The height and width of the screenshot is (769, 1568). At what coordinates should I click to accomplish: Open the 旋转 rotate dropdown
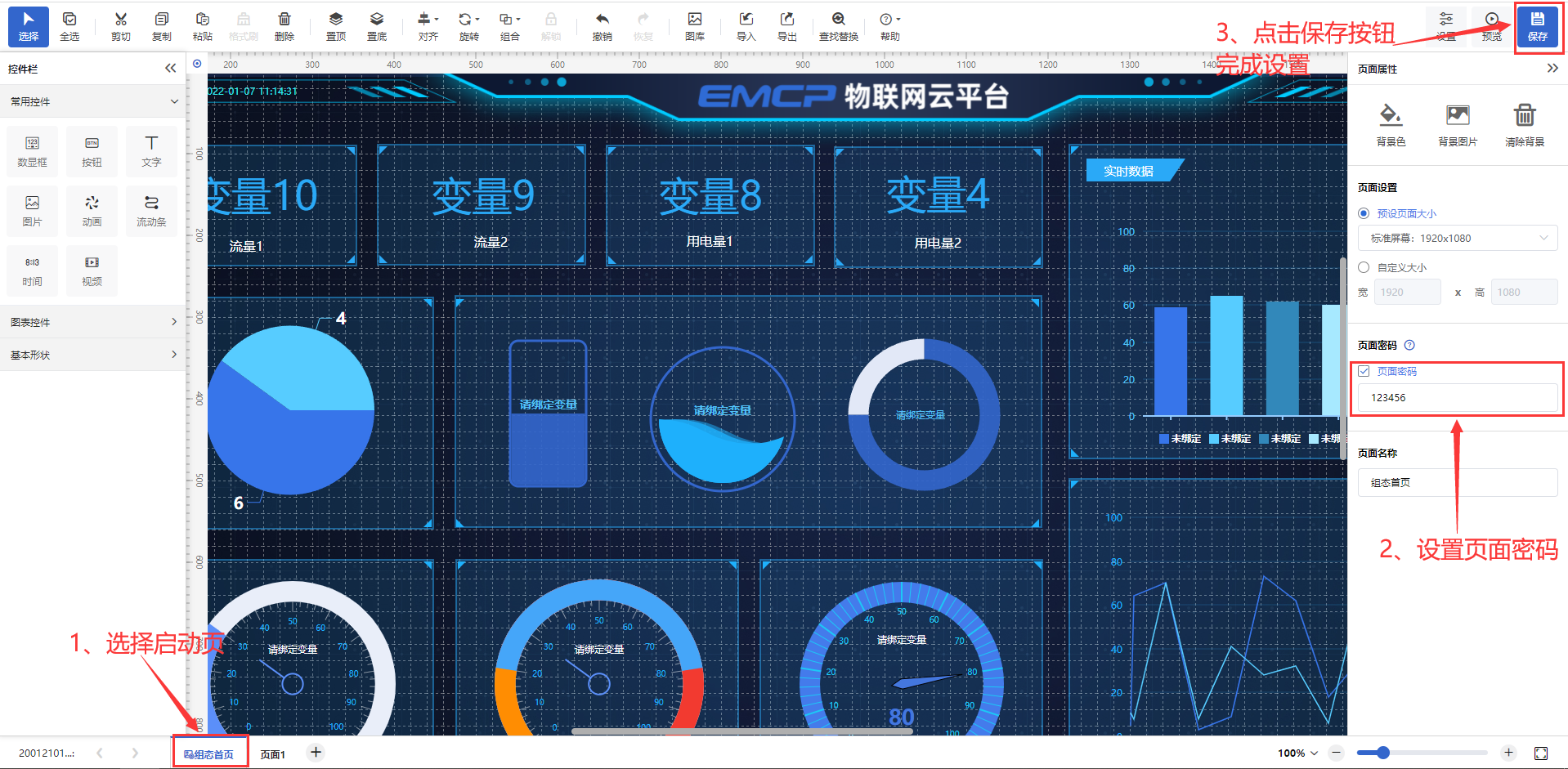click(469, 26)
